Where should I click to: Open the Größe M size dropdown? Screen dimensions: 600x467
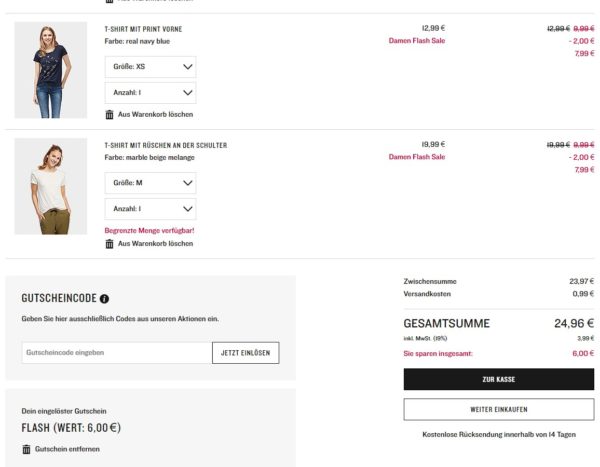[150, 184]
